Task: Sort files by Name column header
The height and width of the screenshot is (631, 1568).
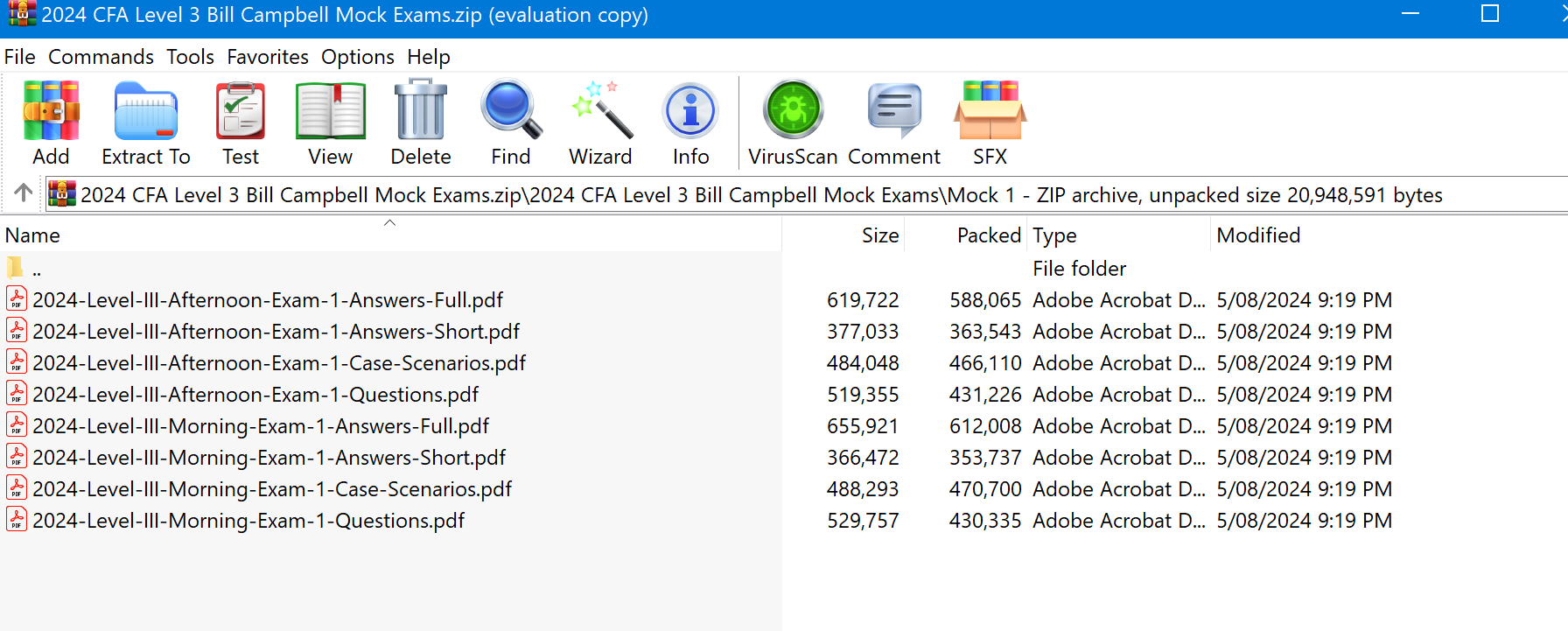Action: (x=33, y=235)
